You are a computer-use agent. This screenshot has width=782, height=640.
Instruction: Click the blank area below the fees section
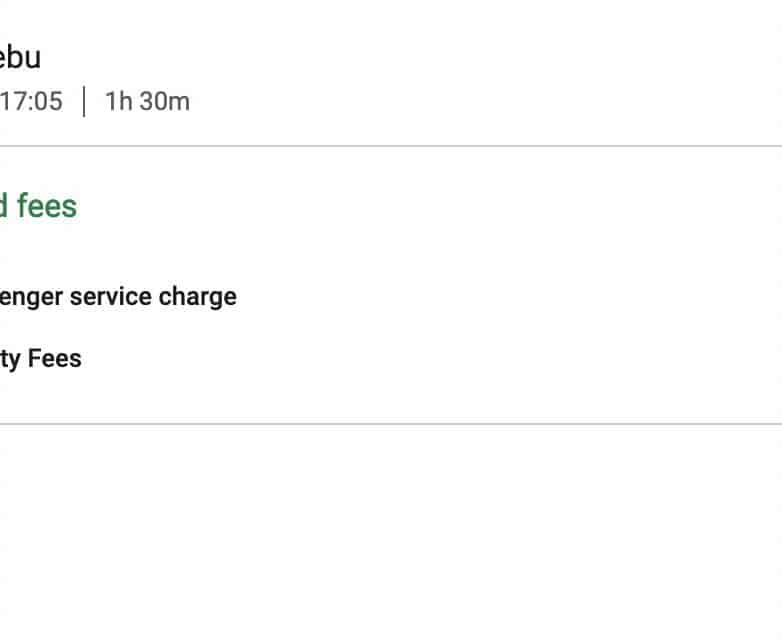390,530
